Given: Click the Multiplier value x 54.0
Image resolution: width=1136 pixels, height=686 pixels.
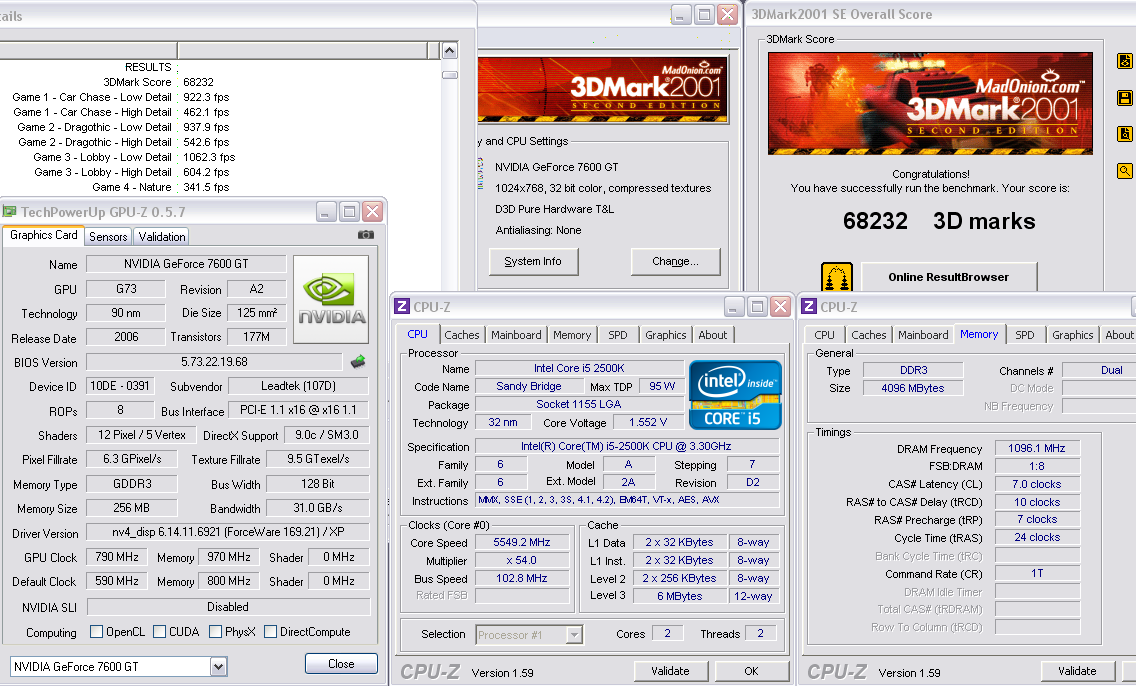Looking at the screenshot, I should click(522, 560).
